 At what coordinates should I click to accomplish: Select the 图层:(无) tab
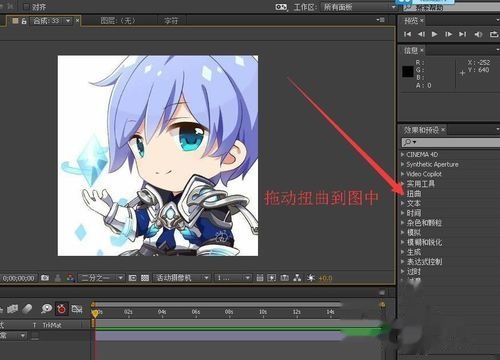tap(118, 21)
